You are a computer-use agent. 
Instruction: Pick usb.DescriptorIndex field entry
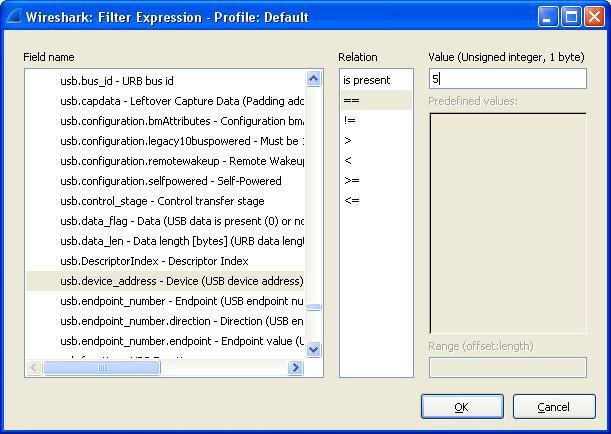click(153, 261)
